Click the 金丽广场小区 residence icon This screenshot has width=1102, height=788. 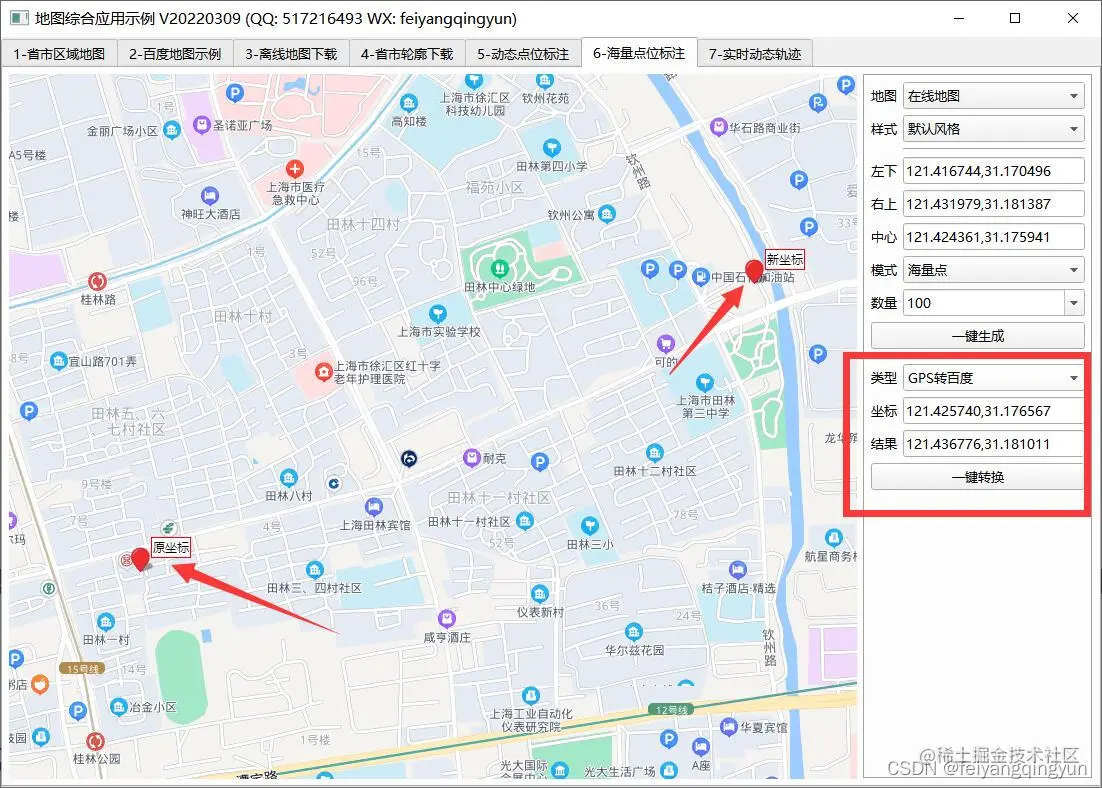(171, 130)
